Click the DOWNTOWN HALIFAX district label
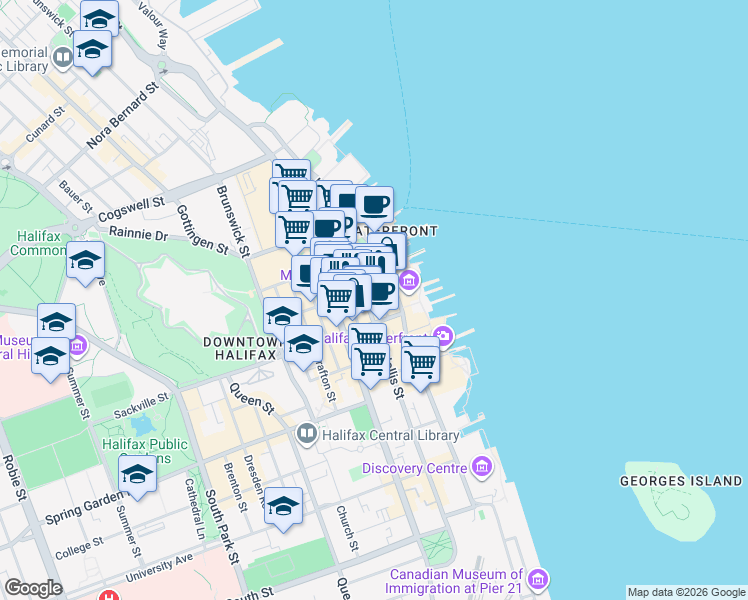 tap(241, 349)
